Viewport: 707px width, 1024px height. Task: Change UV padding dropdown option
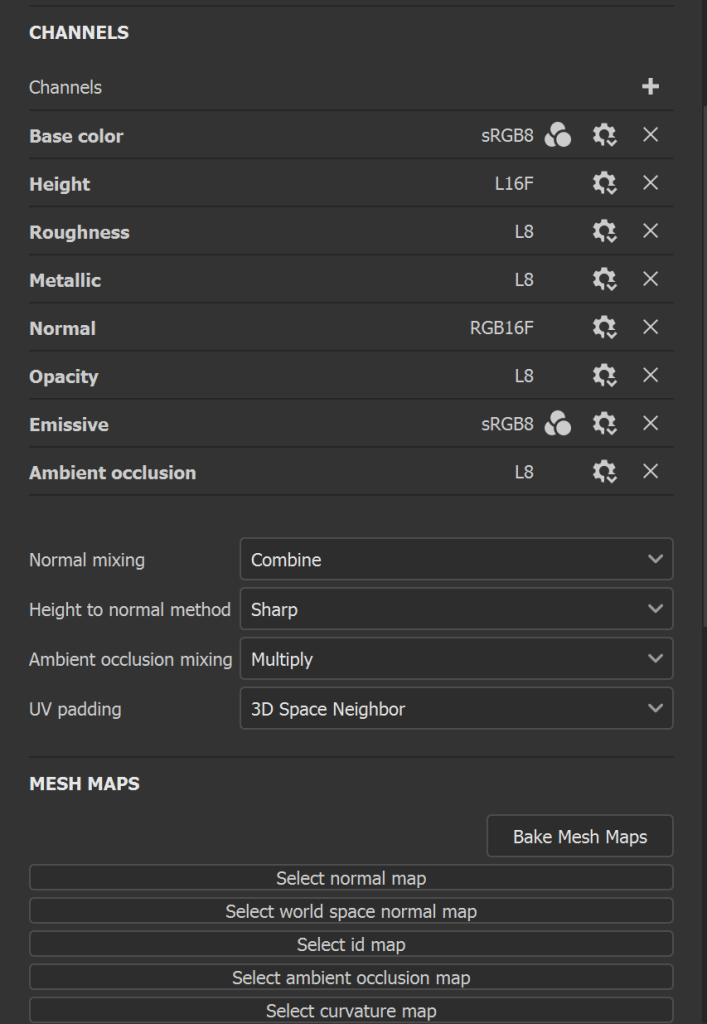pos(456,709)
